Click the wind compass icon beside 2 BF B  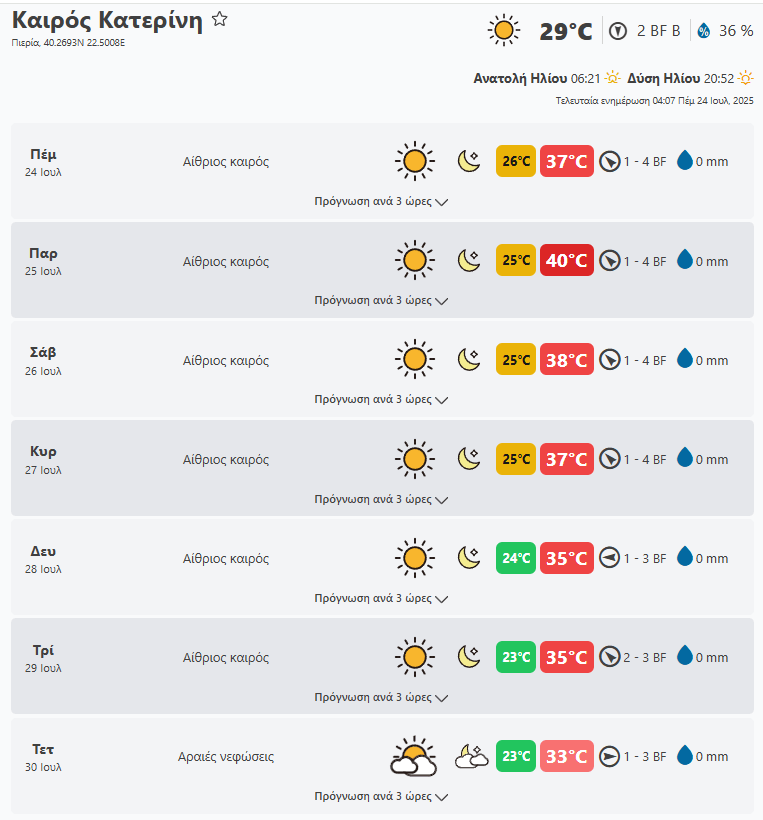pyautogui.click(x=619, y=31)
